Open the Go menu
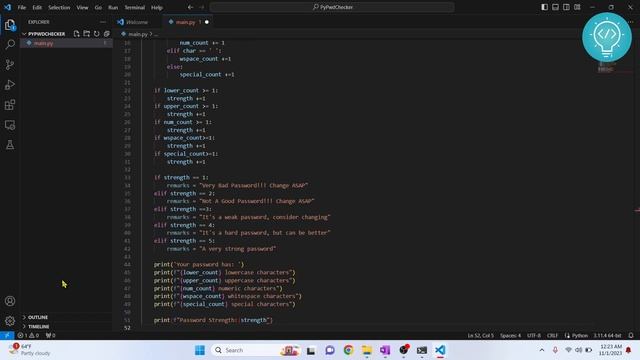640x360 pixels. [98, 7]
